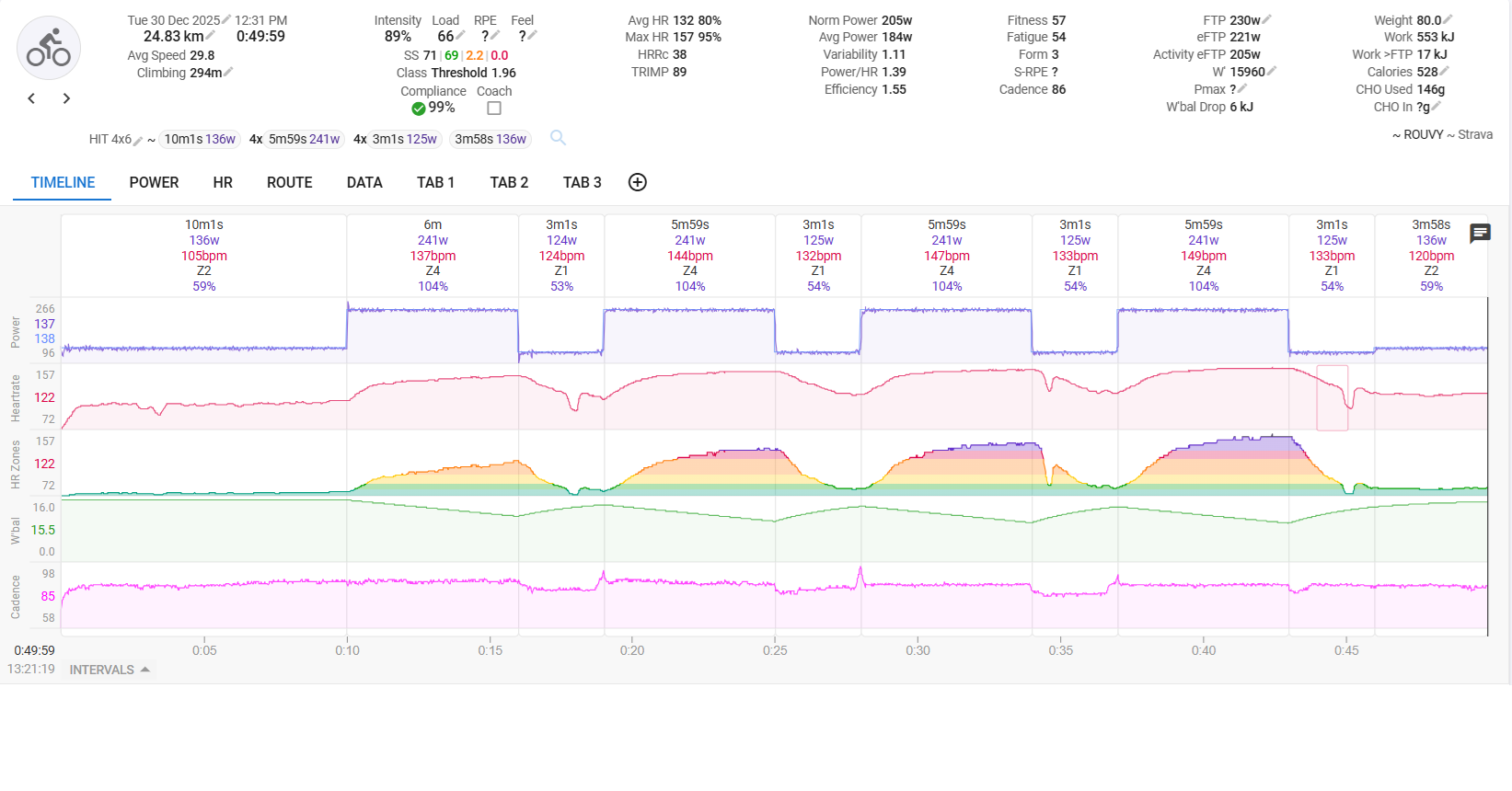1512x791 pixels.
Task: Edit the Climbing 294m pencil icon
Action: pyautogui.click(x=228, y=73)
